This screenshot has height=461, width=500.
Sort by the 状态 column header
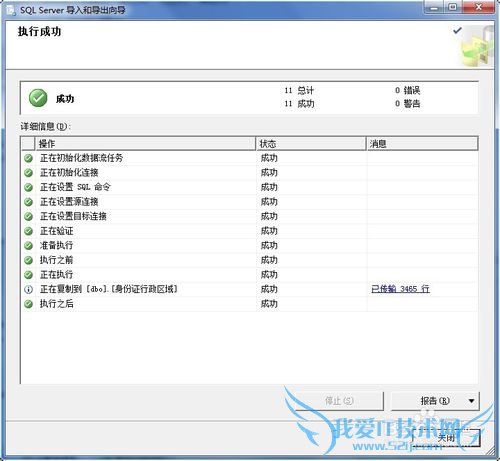311,144
